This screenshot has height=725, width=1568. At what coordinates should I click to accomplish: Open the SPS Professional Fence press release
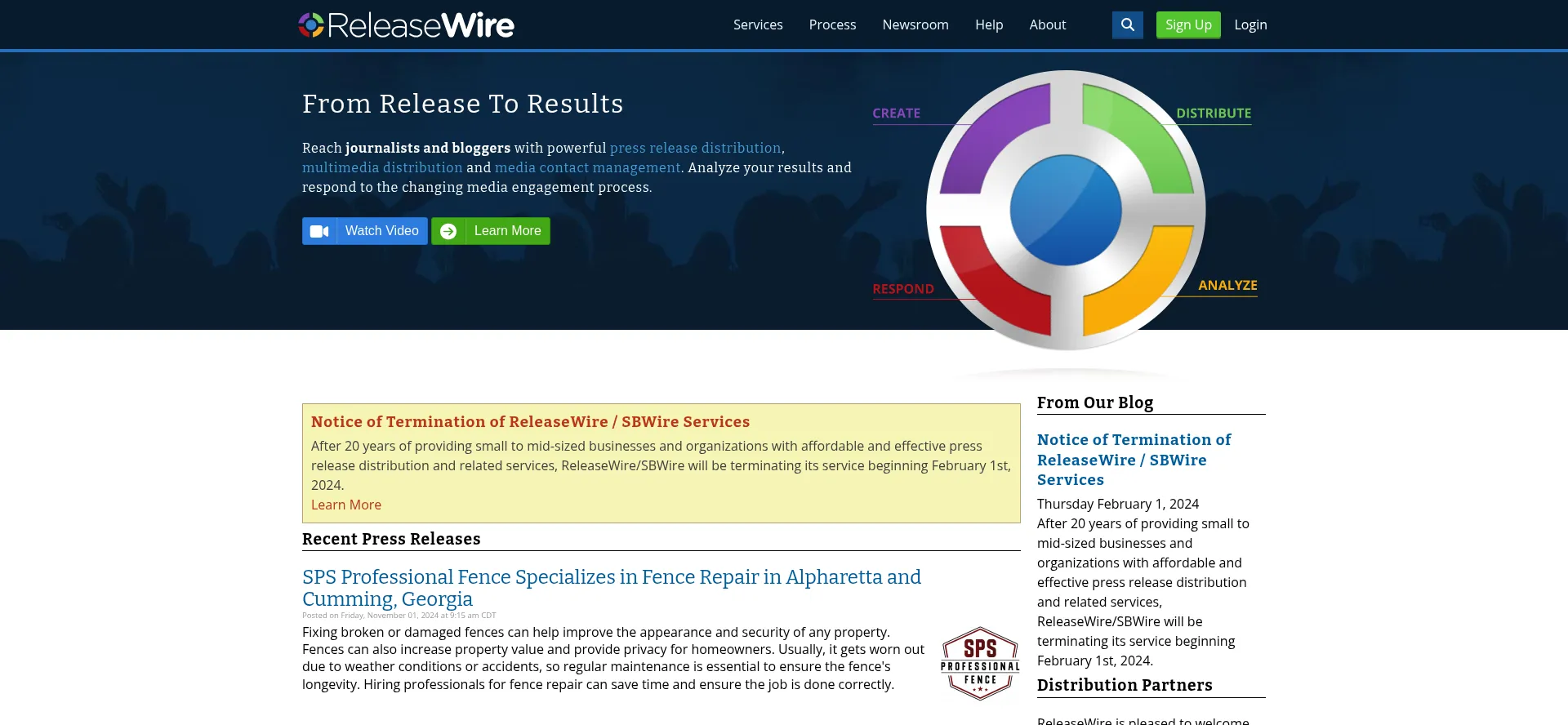612,588
